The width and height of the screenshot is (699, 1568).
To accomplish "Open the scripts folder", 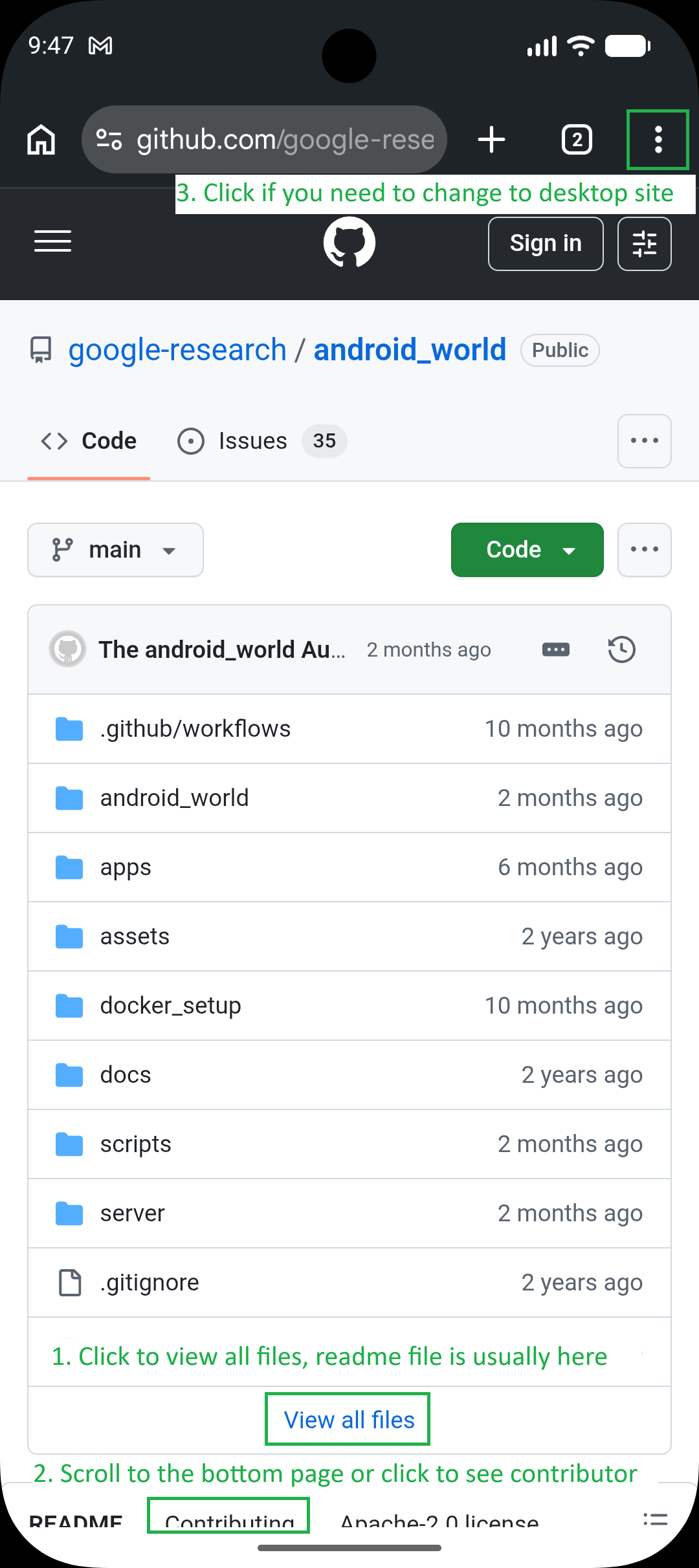I will [x=135, y=1144].
